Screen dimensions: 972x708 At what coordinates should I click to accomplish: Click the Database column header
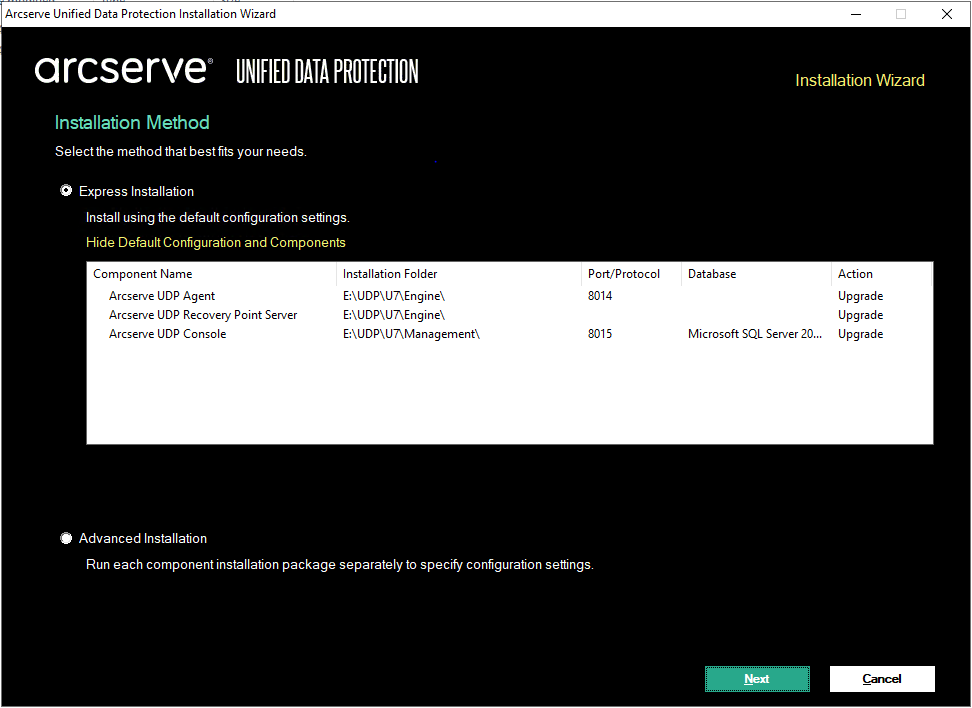click(756, 274)
